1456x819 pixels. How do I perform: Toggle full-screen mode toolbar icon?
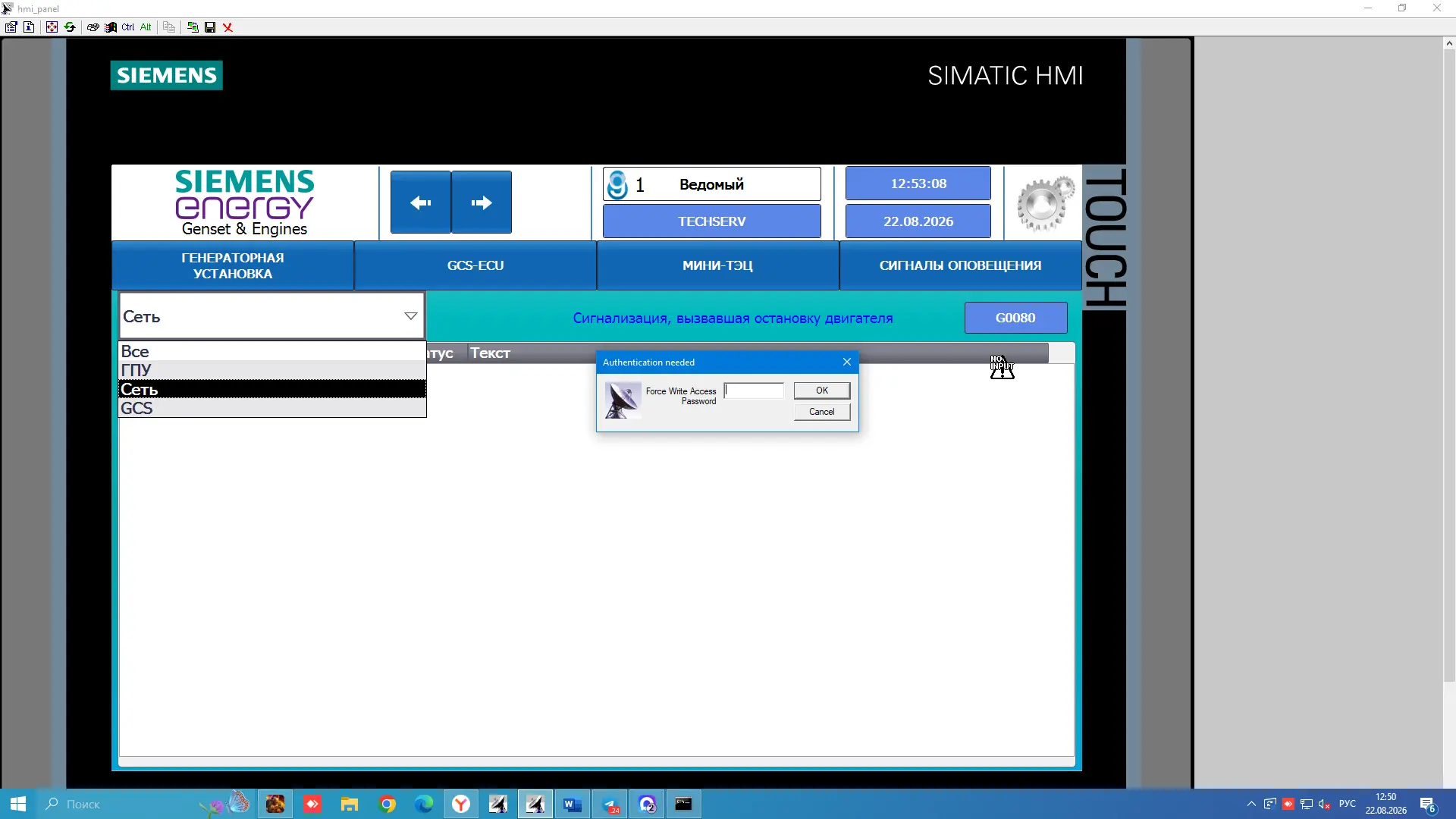pyautogui.click(x=52, y=27)
